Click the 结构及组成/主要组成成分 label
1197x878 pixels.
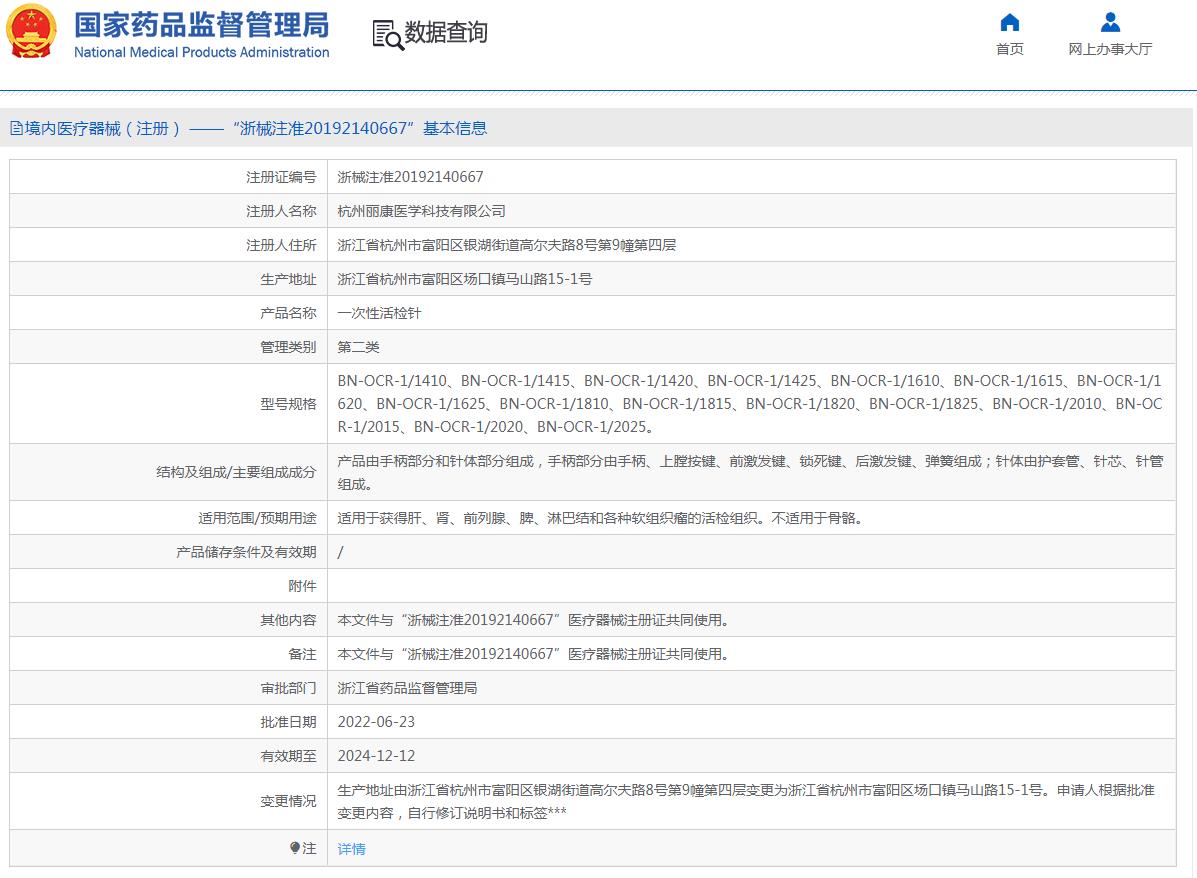236,472
